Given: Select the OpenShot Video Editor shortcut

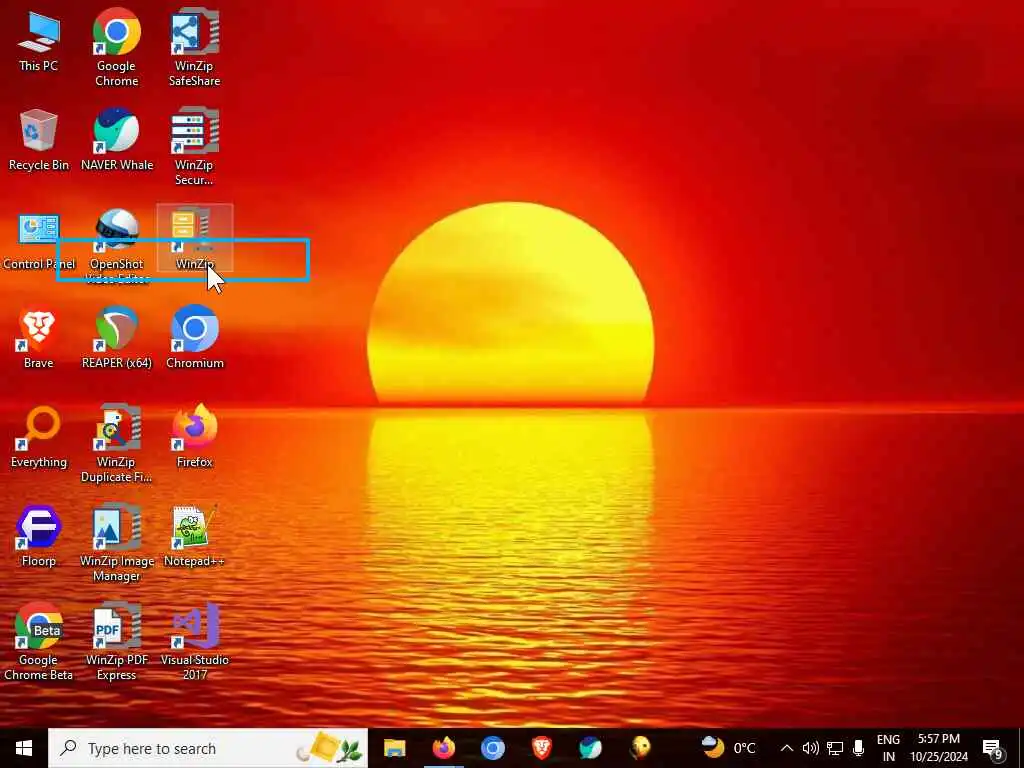Looking at the screenshot, I should 116,246.
